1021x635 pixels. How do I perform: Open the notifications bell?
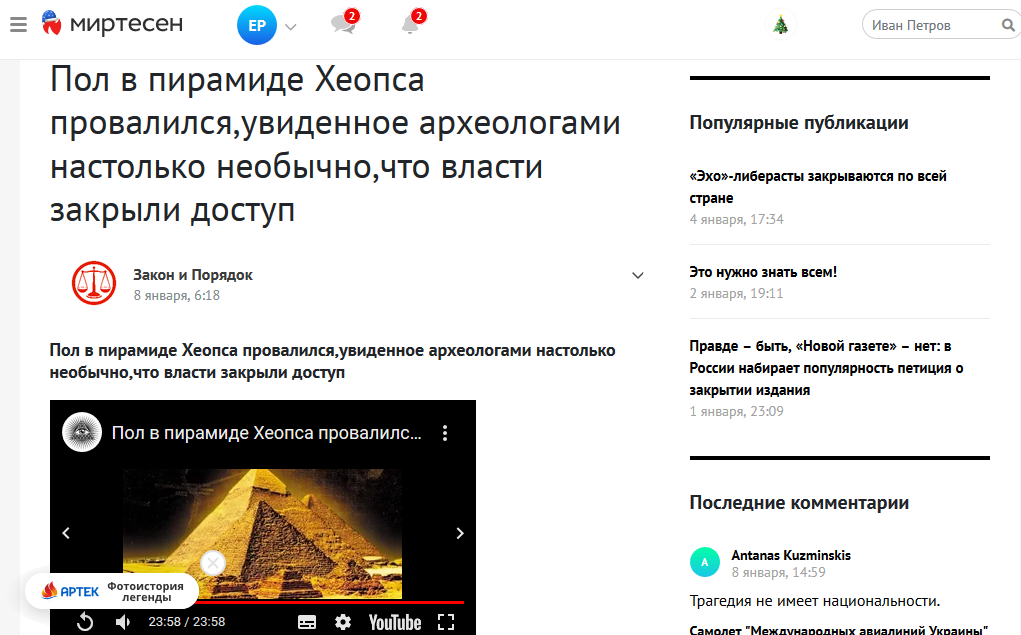[410, 25]
